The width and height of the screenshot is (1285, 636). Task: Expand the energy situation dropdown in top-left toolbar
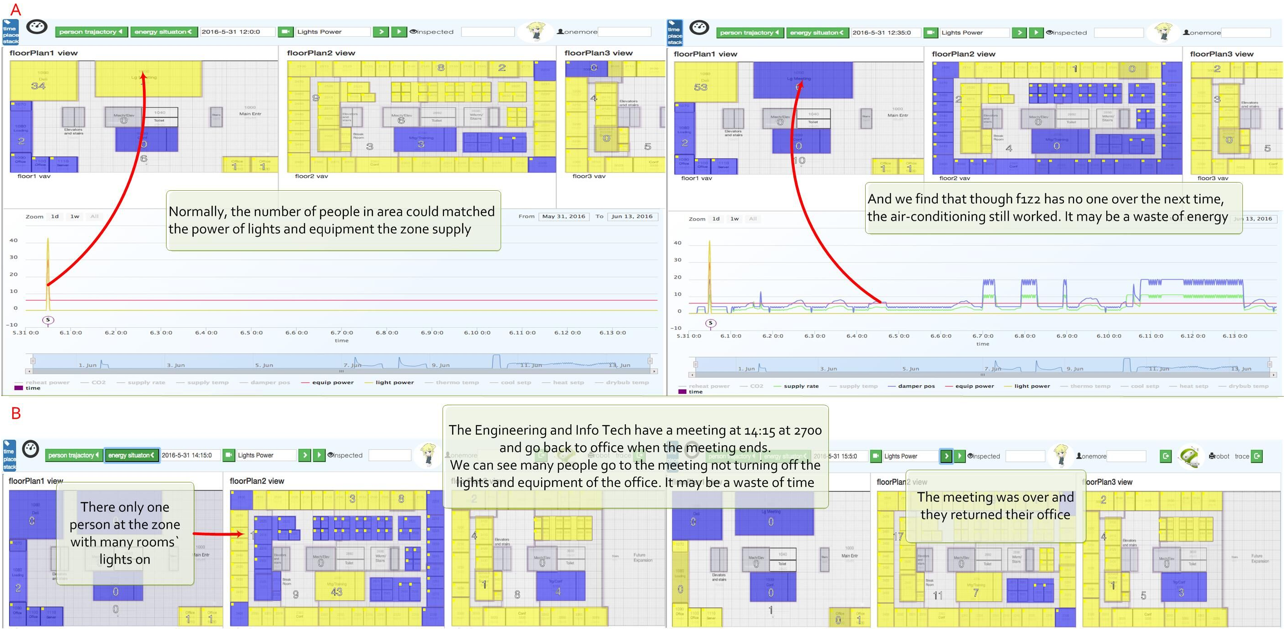tap(163, 32)
